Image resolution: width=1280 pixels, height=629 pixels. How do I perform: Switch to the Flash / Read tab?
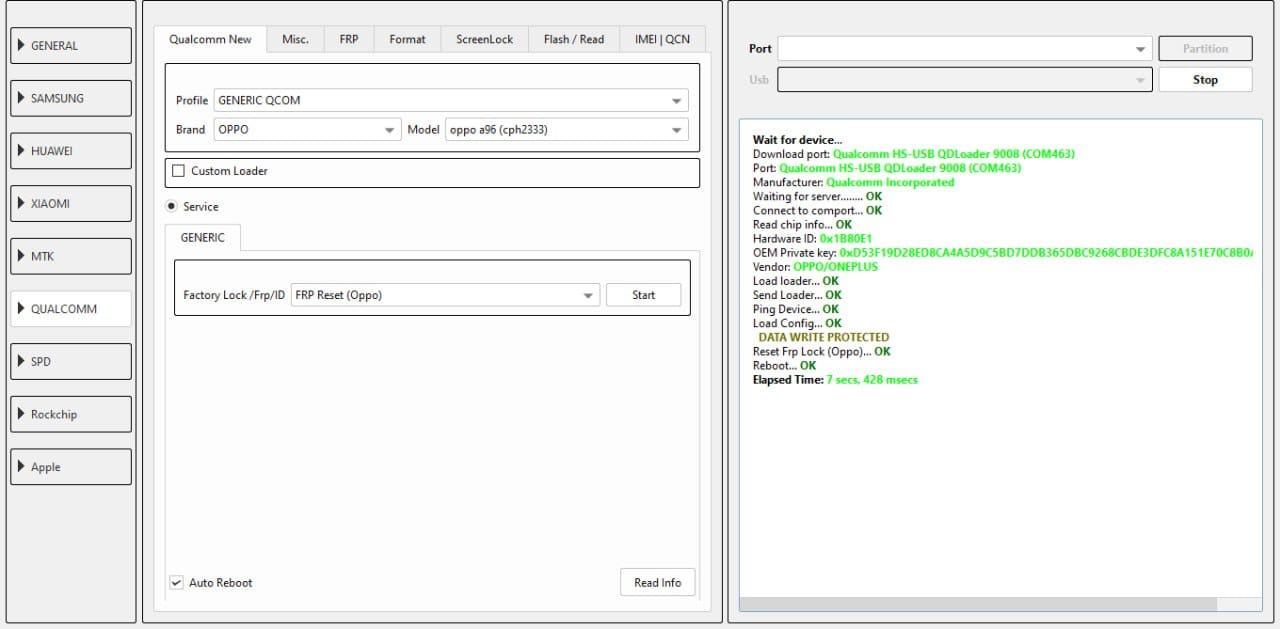point(574,39)
